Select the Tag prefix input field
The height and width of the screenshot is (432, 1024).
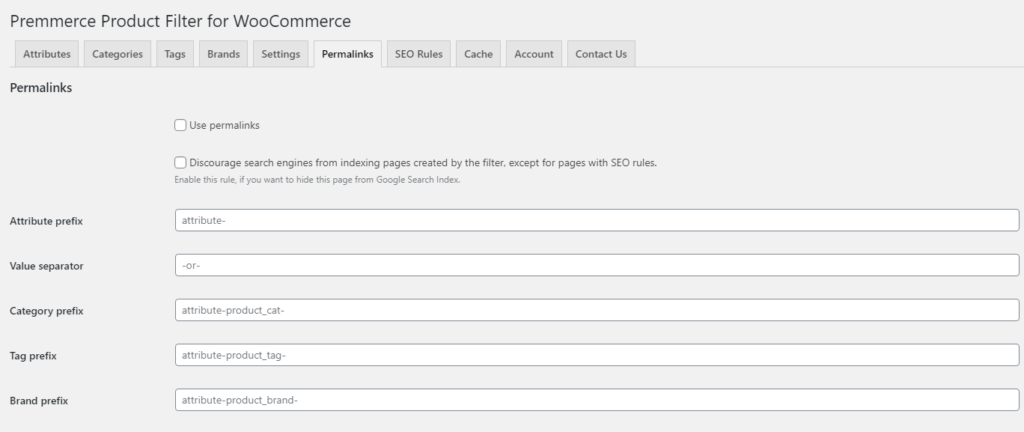597,355
